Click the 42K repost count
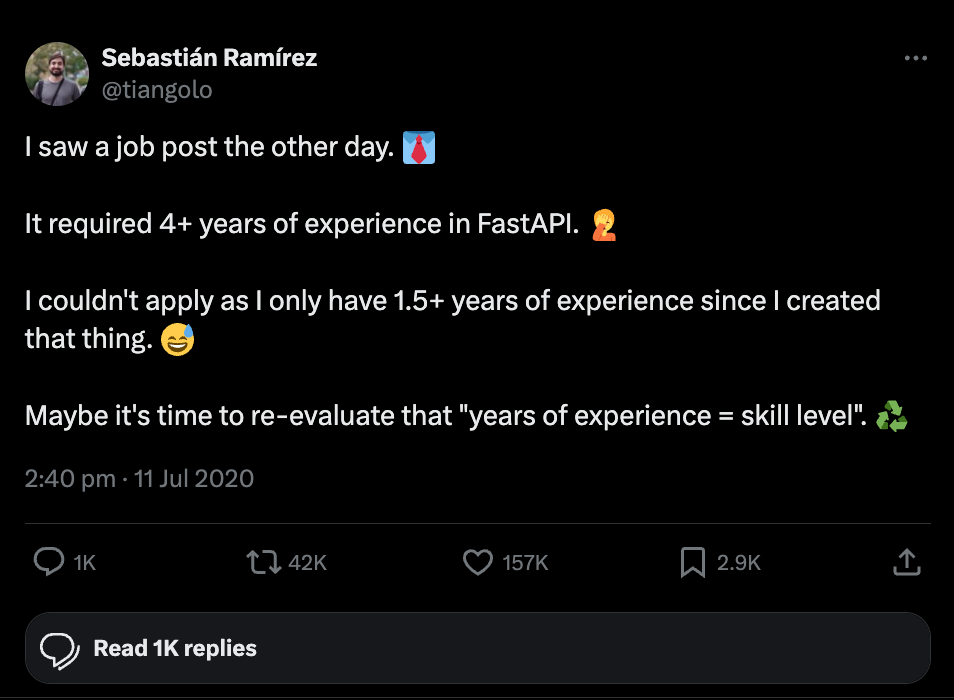Image resolution: width=954 pixels, height=700 pixels. pyautogui.click(x=307, y=563)
